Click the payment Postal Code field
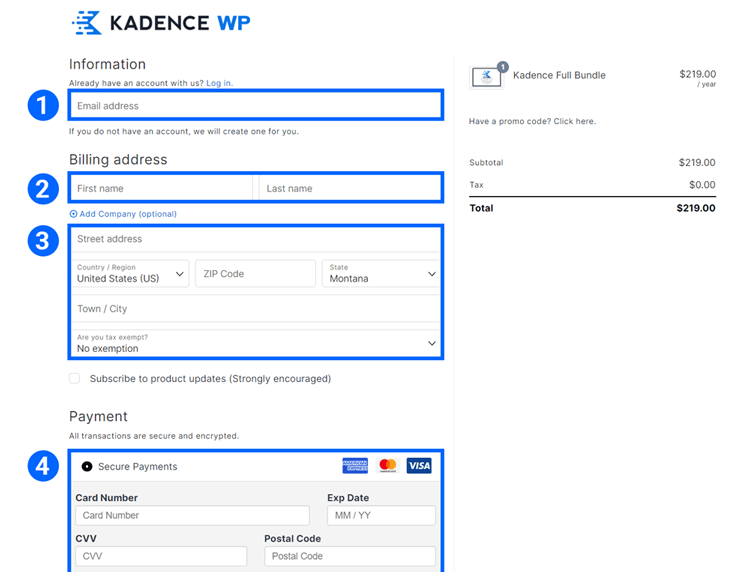Viewport: 750px width, 572px height. point(350,556)
